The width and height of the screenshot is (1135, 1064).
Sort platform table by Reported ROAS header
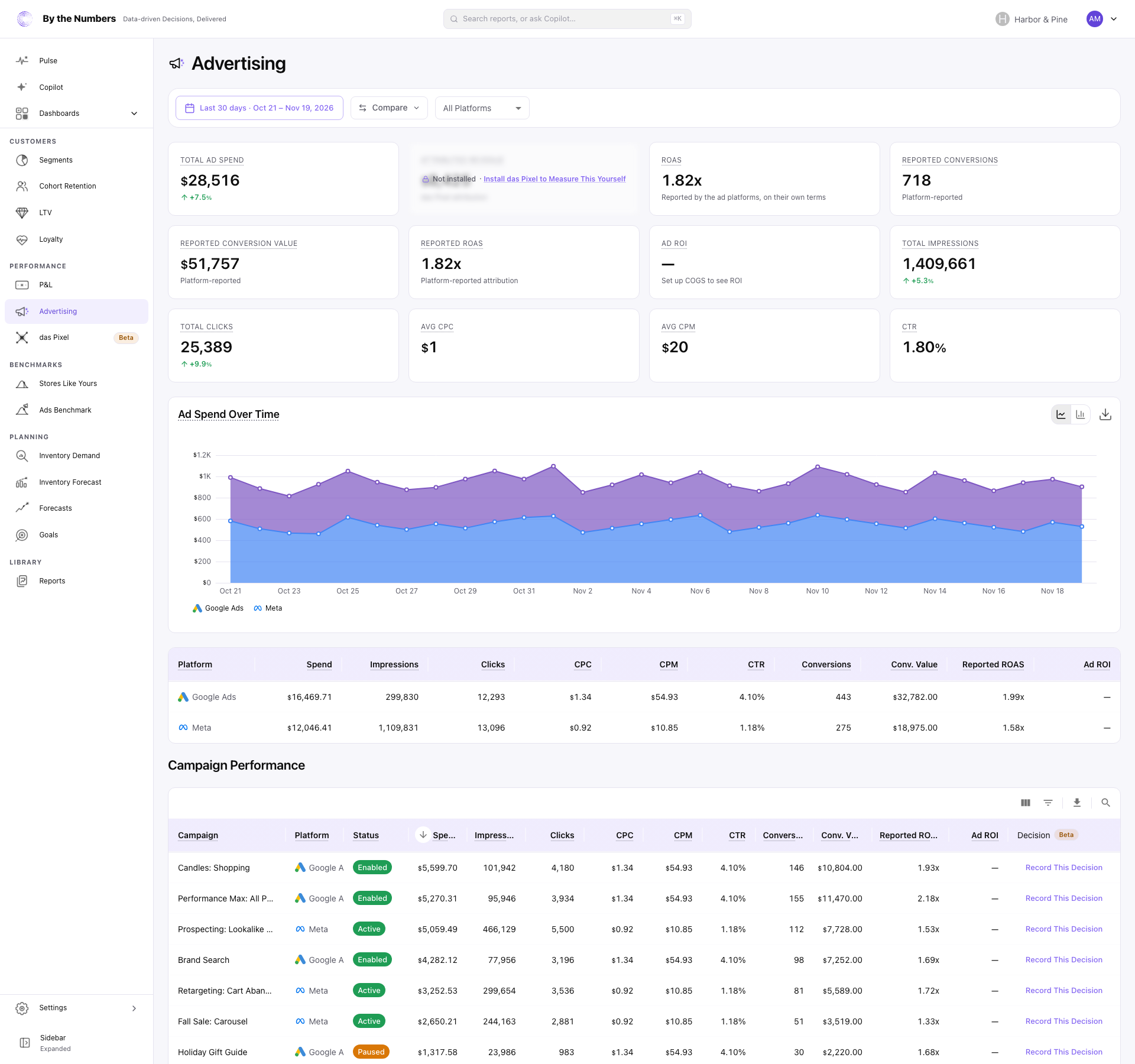pos(993,664)
